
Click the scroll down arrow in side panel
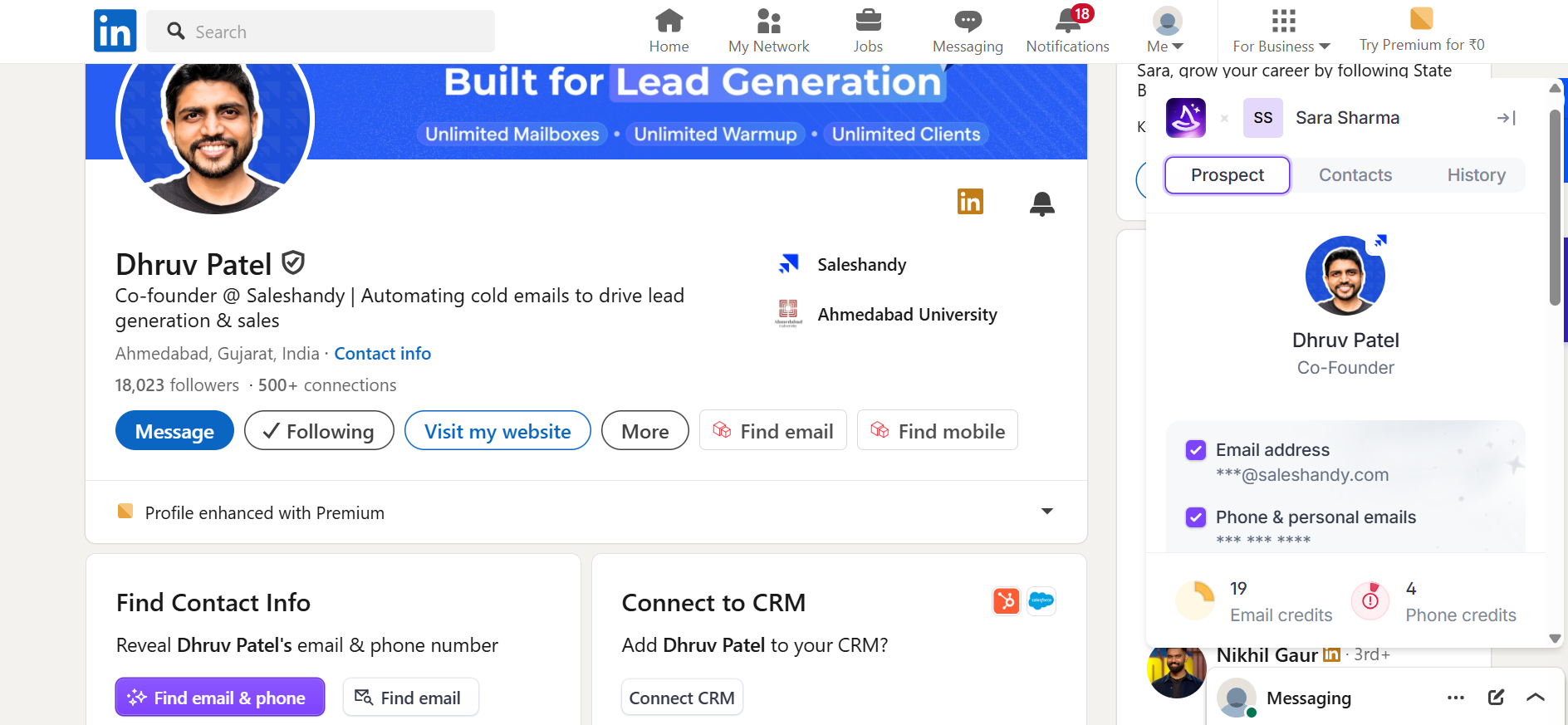1555,638
